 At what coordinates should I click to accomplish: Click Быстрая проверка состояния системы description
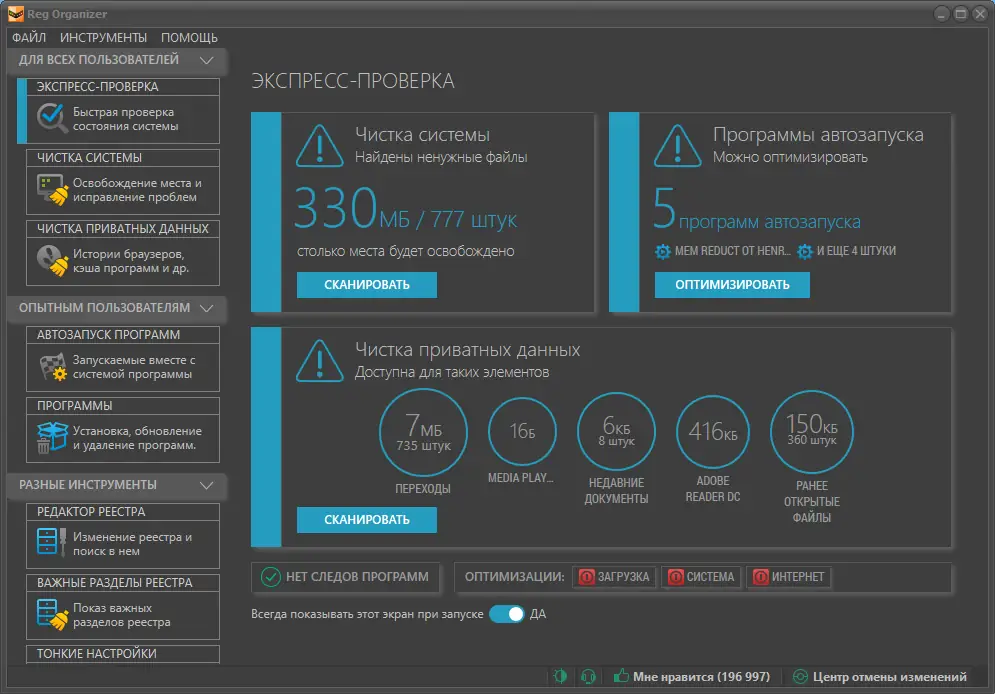tap(126, 119)
